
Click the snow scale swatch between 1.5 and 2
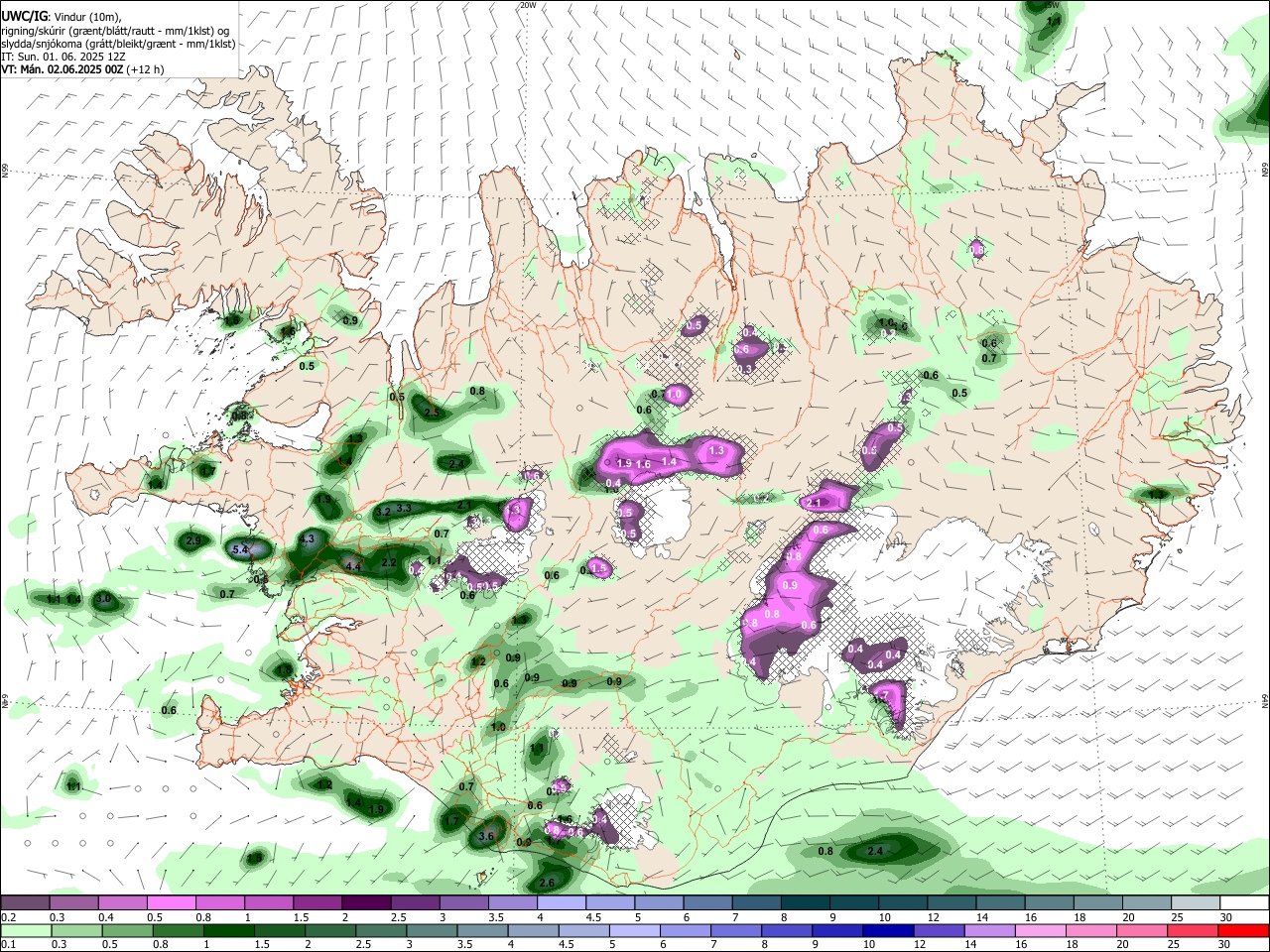pyautogui.click(x=317, y=902)
